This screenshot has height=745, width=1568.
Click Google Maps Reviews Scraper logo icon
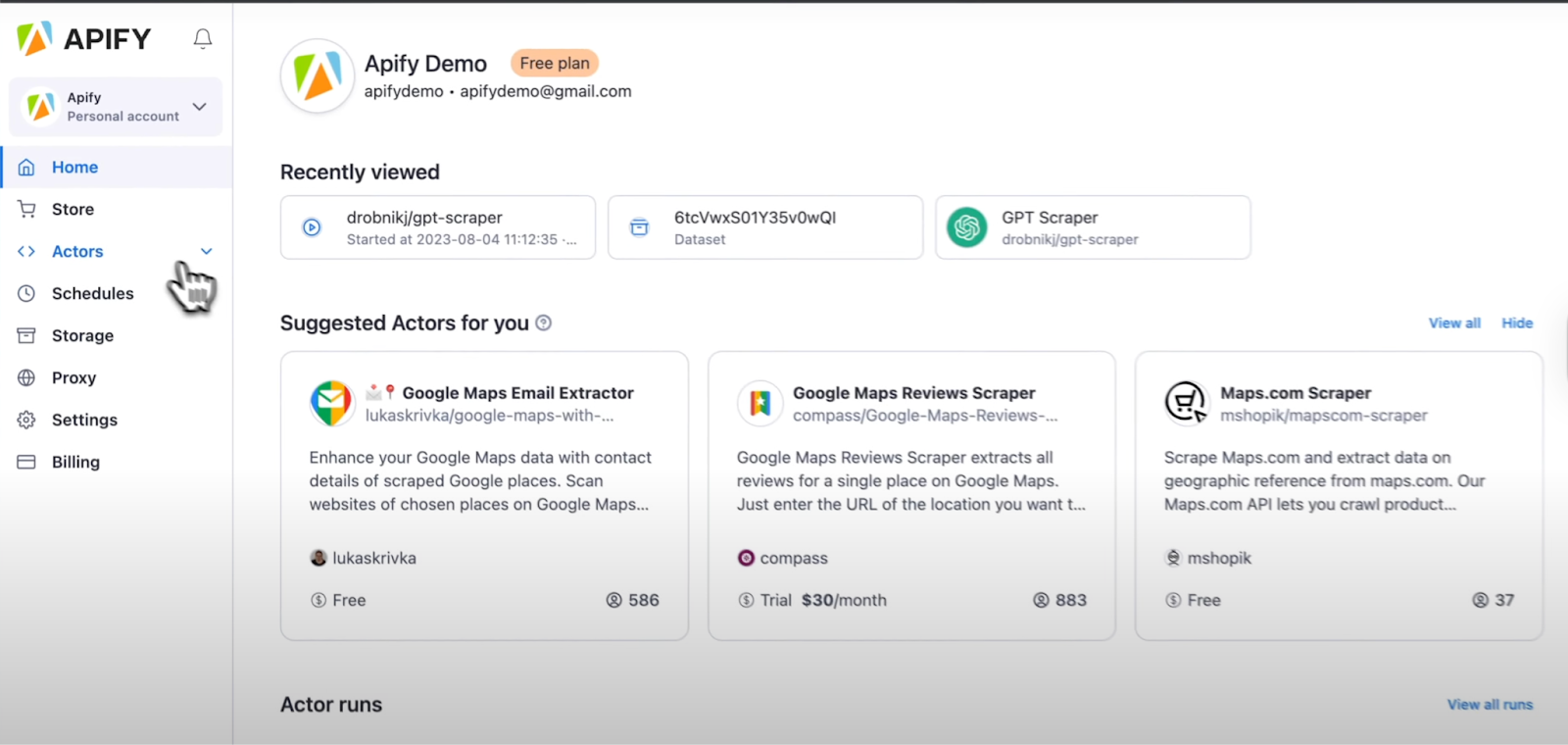pyautogui.click(x=760, y=403)
